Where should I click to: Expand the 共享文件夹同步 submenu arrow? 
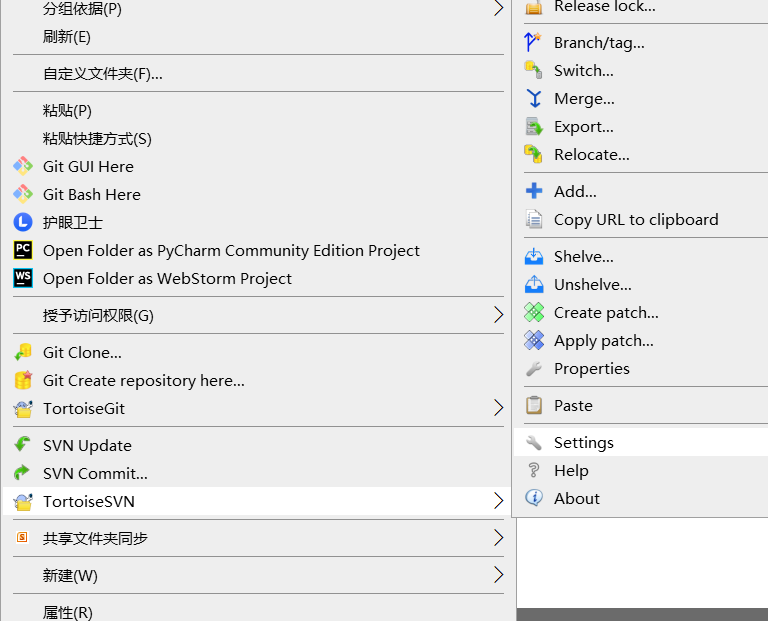tap(499, 537)
